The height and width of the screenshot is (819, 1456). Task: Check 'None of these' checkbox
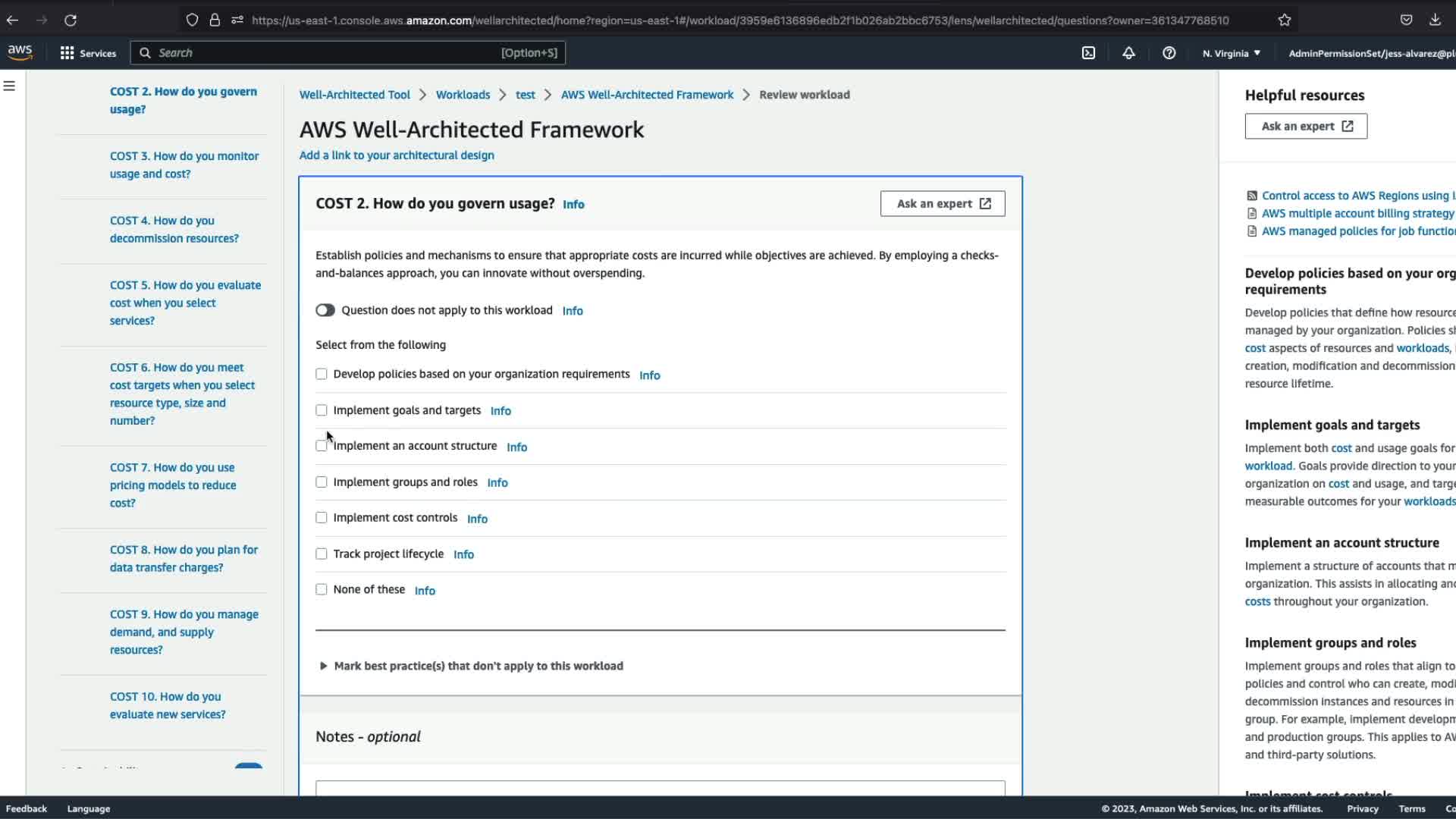(x=322, y=589)
